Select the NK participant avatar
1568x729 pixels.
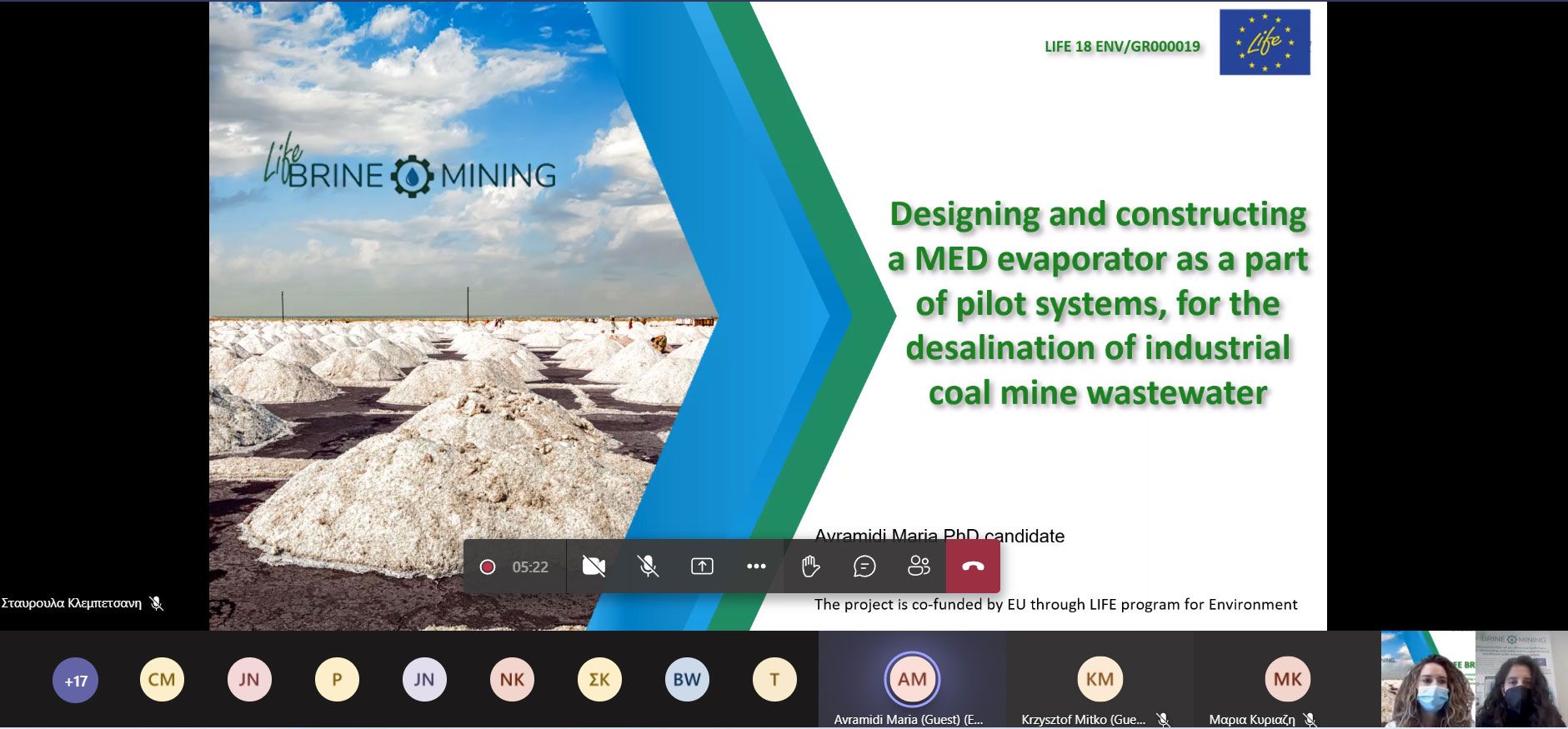(512, 680)
